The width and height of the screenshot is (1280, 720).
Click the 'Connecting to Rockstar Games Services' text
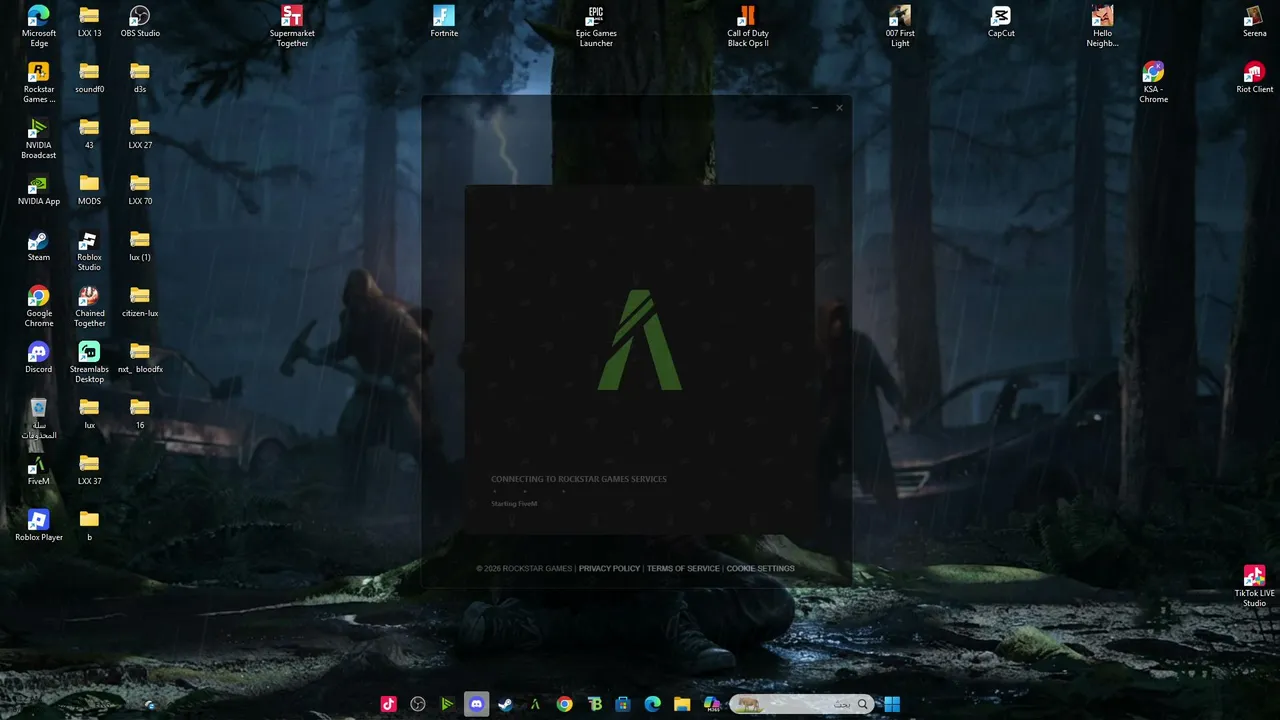578,479
